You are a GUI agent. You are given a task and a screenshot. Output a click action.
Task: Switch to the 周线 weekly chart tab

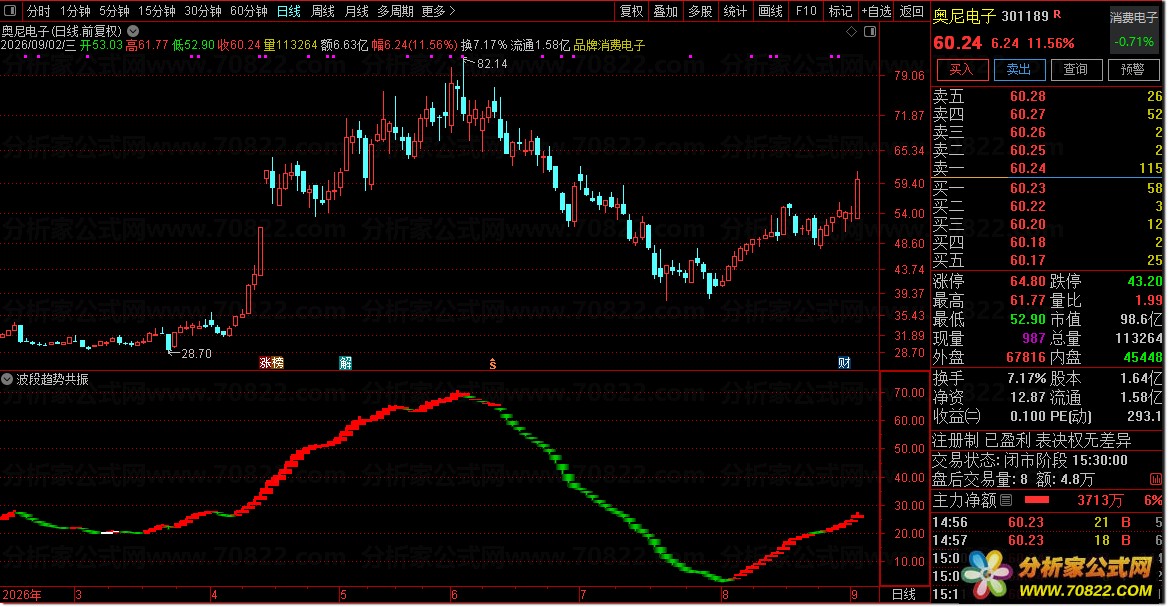coord(322,11)
